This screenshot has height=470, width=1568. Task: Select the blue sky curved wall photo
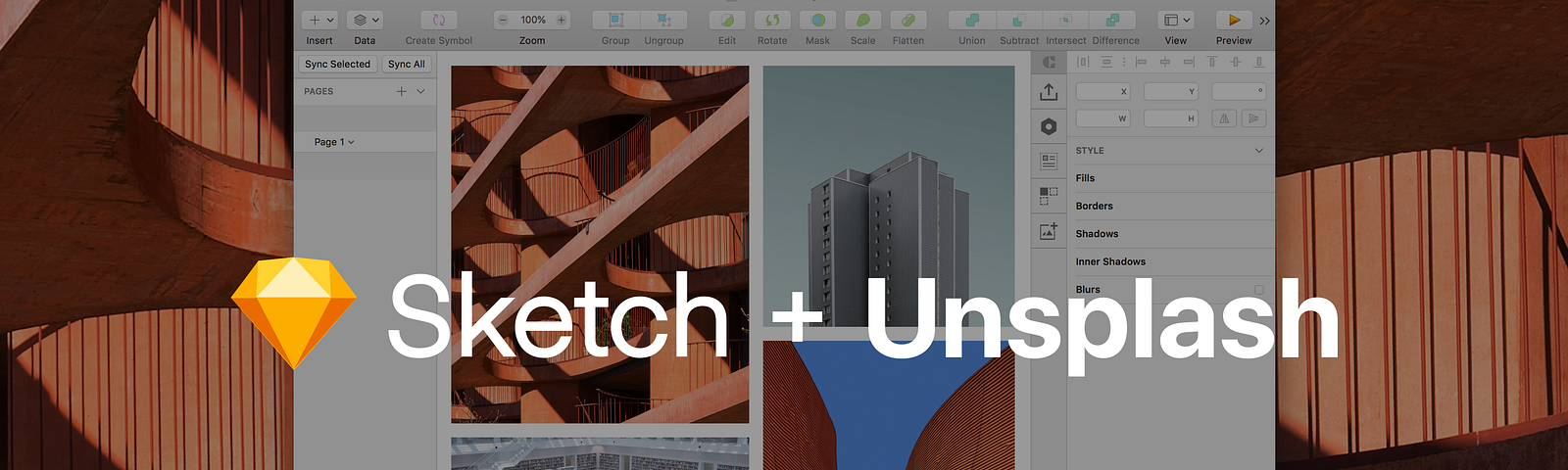(889, 405)
